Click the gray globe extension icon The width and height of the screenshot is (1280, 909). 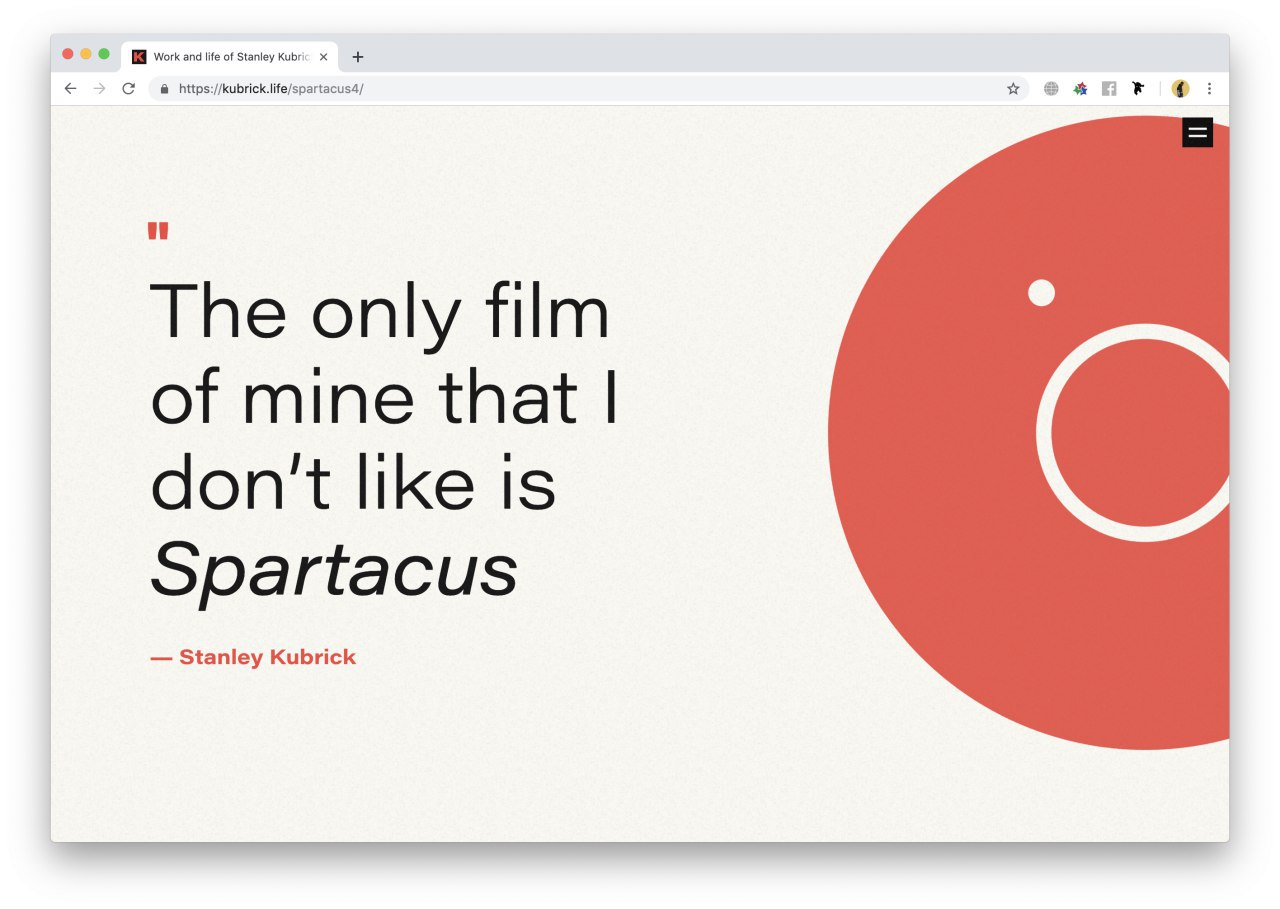(1051, 89)
